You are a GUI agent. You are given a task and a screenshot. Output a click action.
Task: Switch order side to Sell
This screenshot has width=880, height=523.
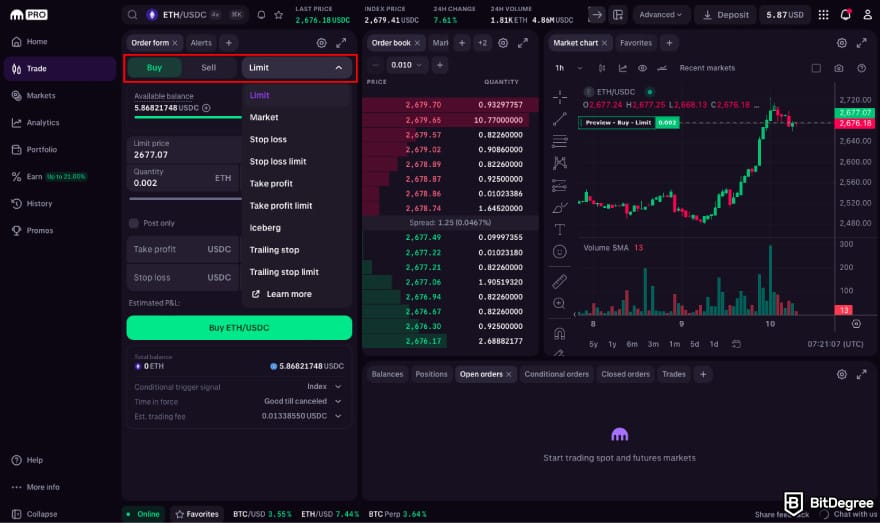[209, 67]
